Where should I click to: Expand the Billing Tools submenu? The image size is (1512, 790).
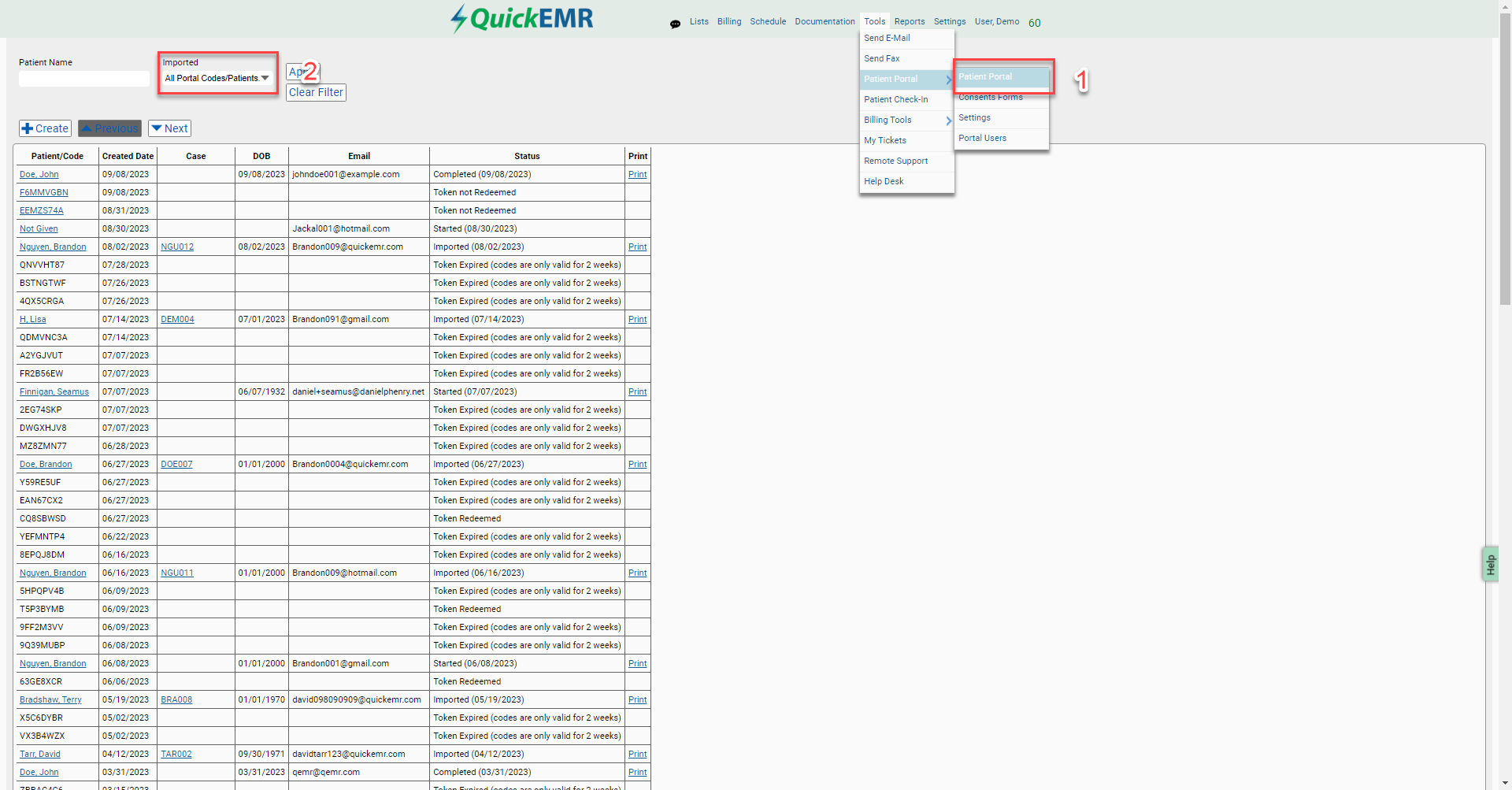[x=907, y=120]
